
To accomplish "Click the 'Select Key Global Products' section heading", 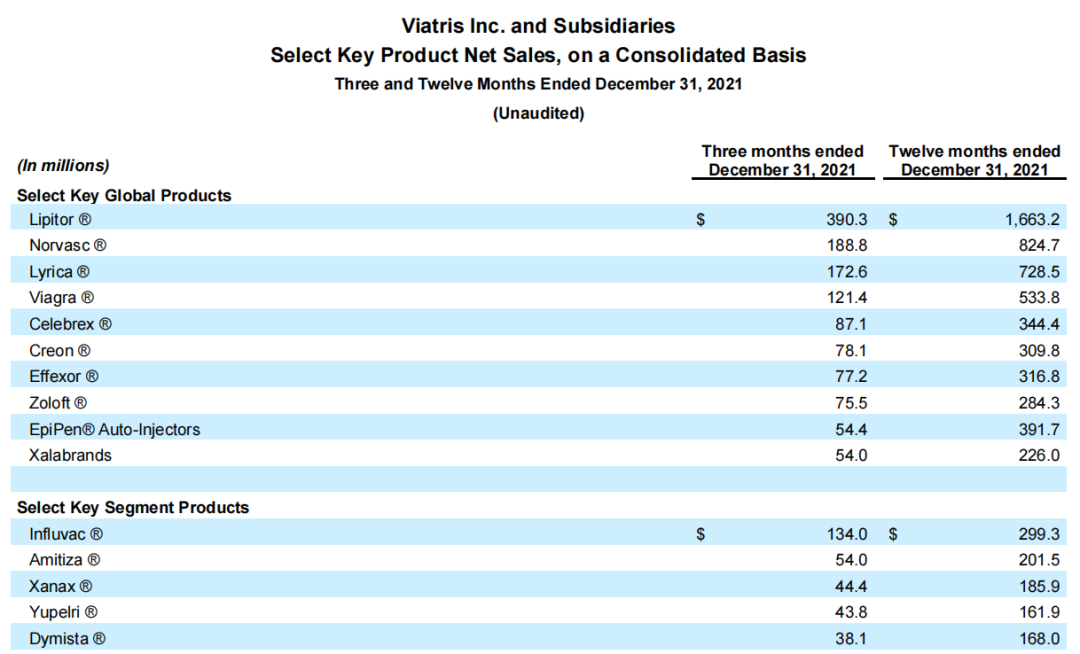I will [124, 196].
